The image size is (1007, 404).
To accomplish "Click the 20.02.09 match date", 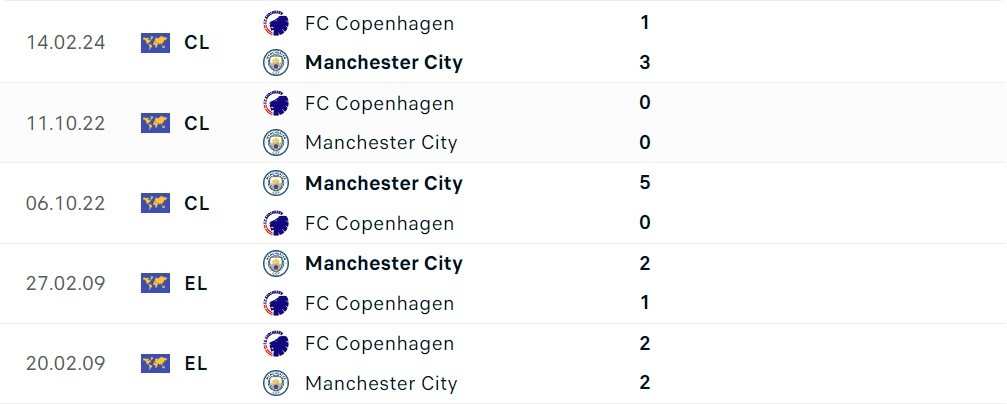I will pyautogui.click(x=66, y=363).
